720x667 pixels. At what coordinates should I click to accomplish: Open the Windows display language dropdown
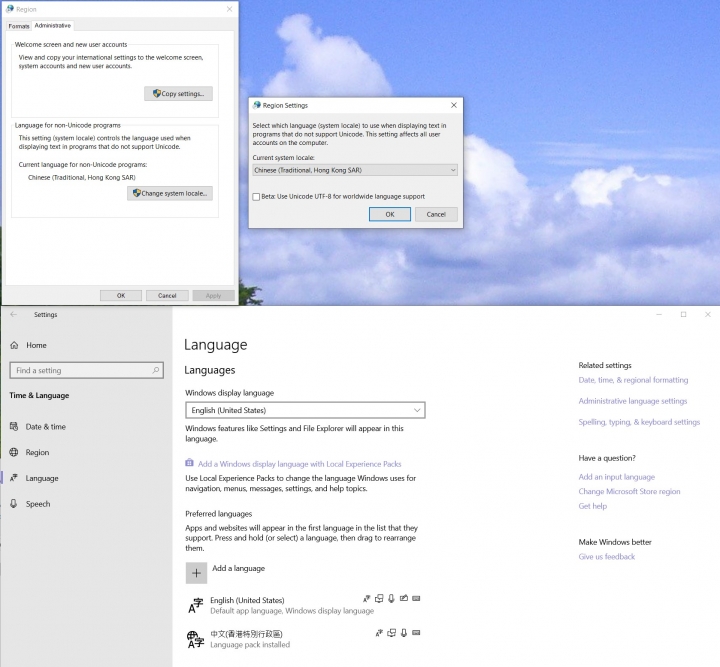click(x=305, y=410)
